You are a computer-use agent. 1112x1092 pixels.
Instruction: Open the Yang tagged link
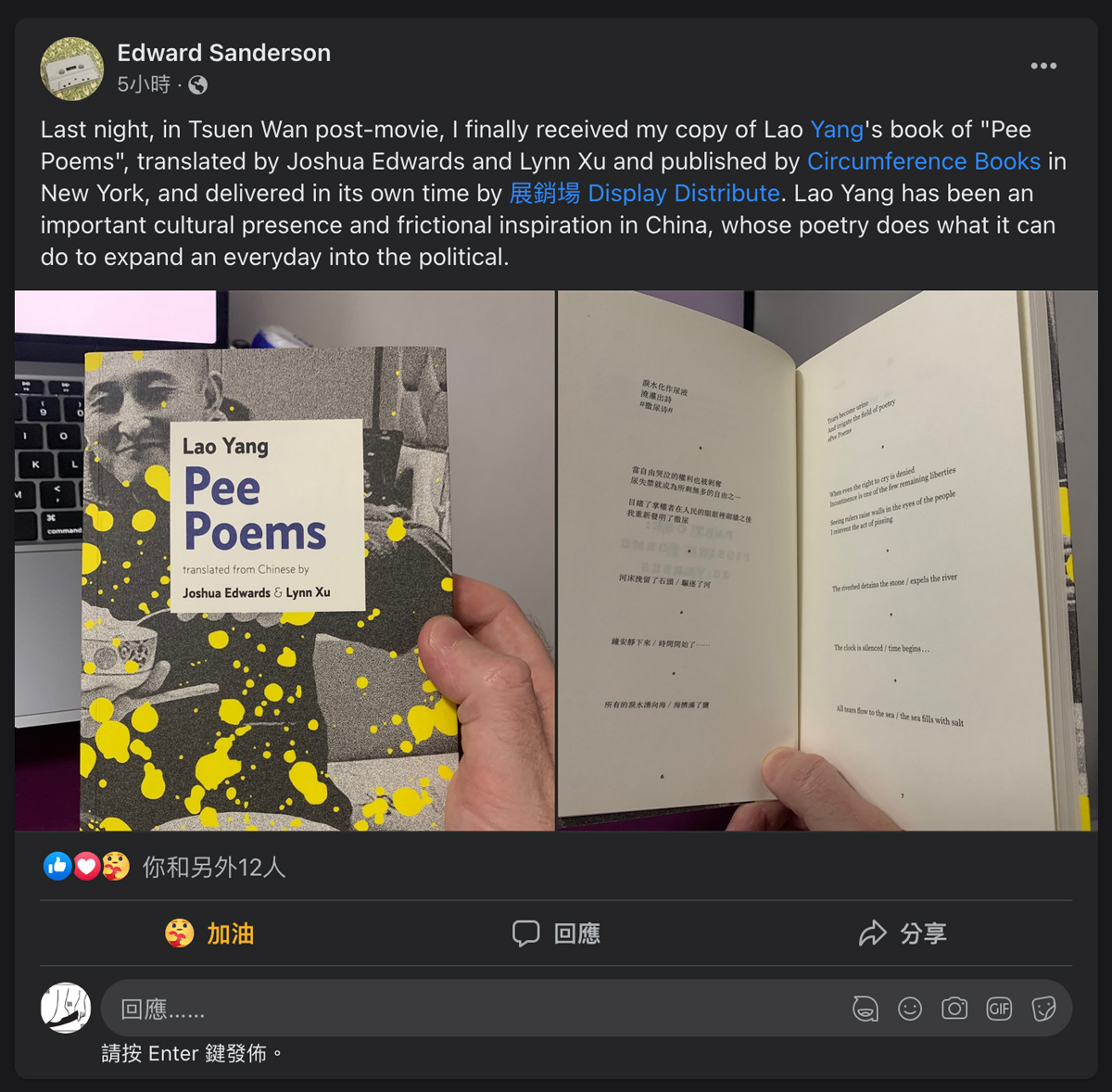tap(837, 129)
